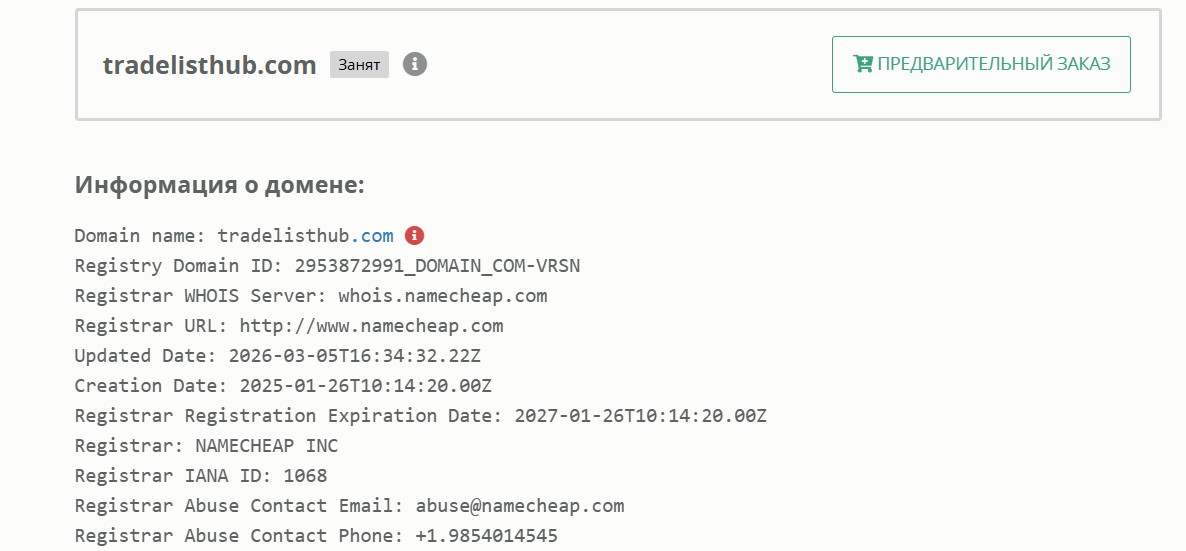The image size is (1186, 551).
Task: Select the bold tradelisthub.com heading
Action: [x=210, y=65]
